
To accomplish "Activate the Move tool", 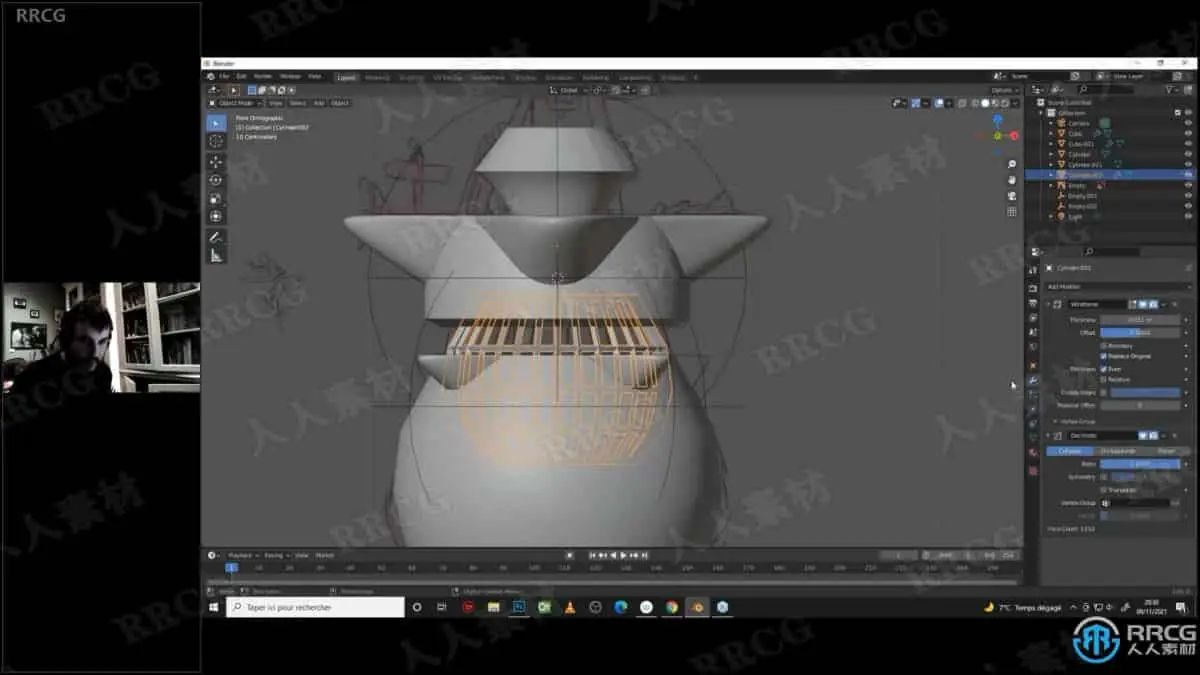I will (216, 161).
